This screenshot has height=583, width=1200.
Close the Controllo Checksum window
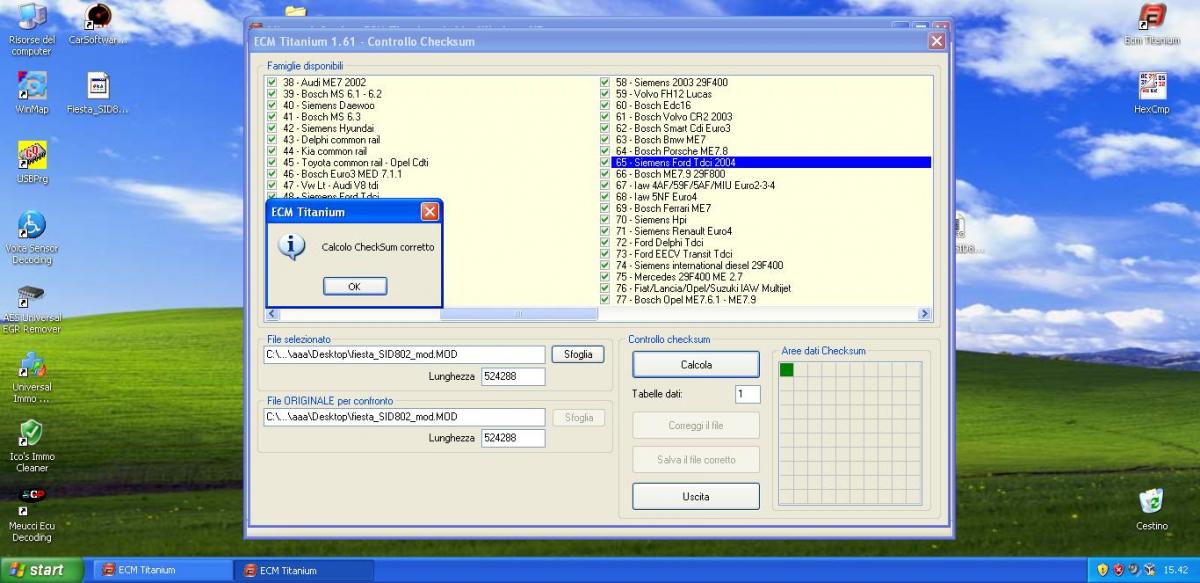(x=936, y=41)
